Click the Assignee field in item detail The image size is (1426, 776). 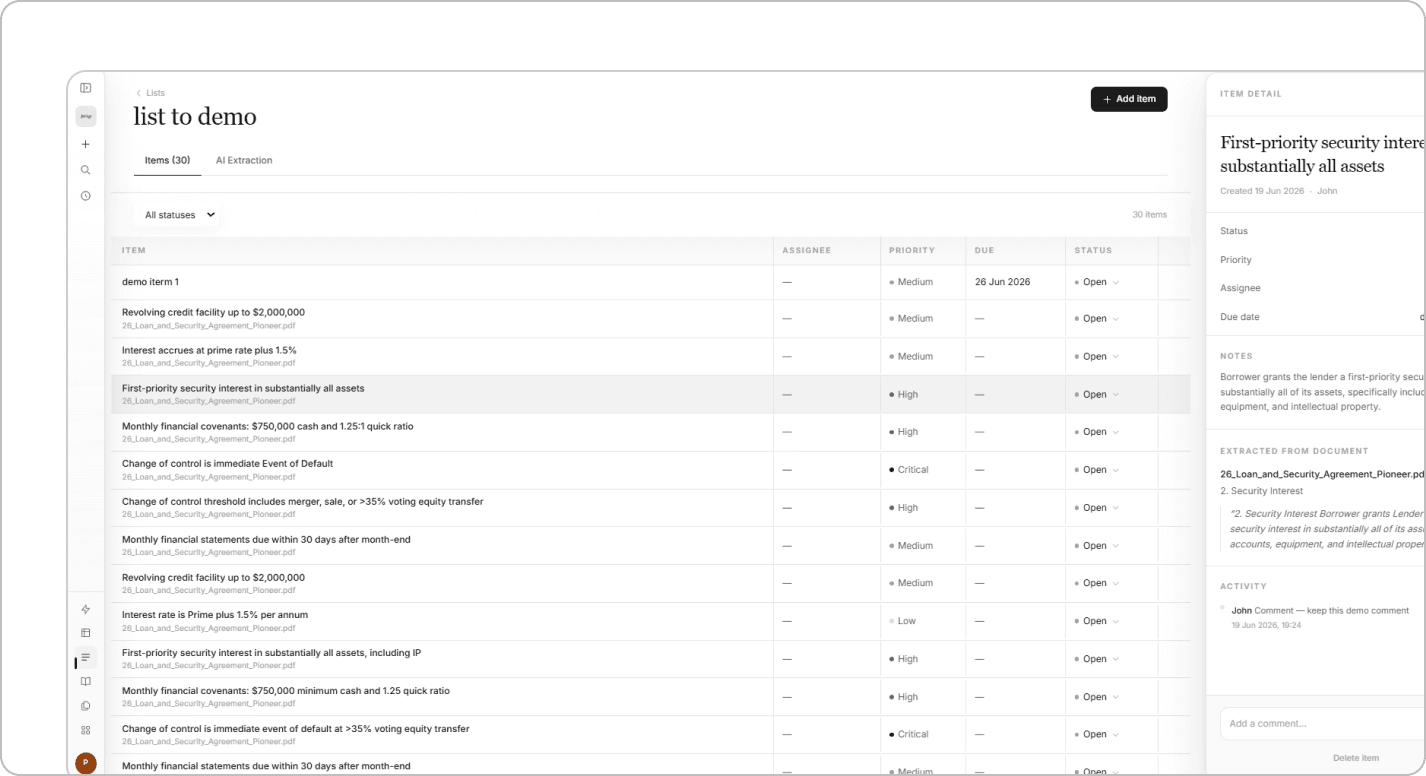(1322, 288)
